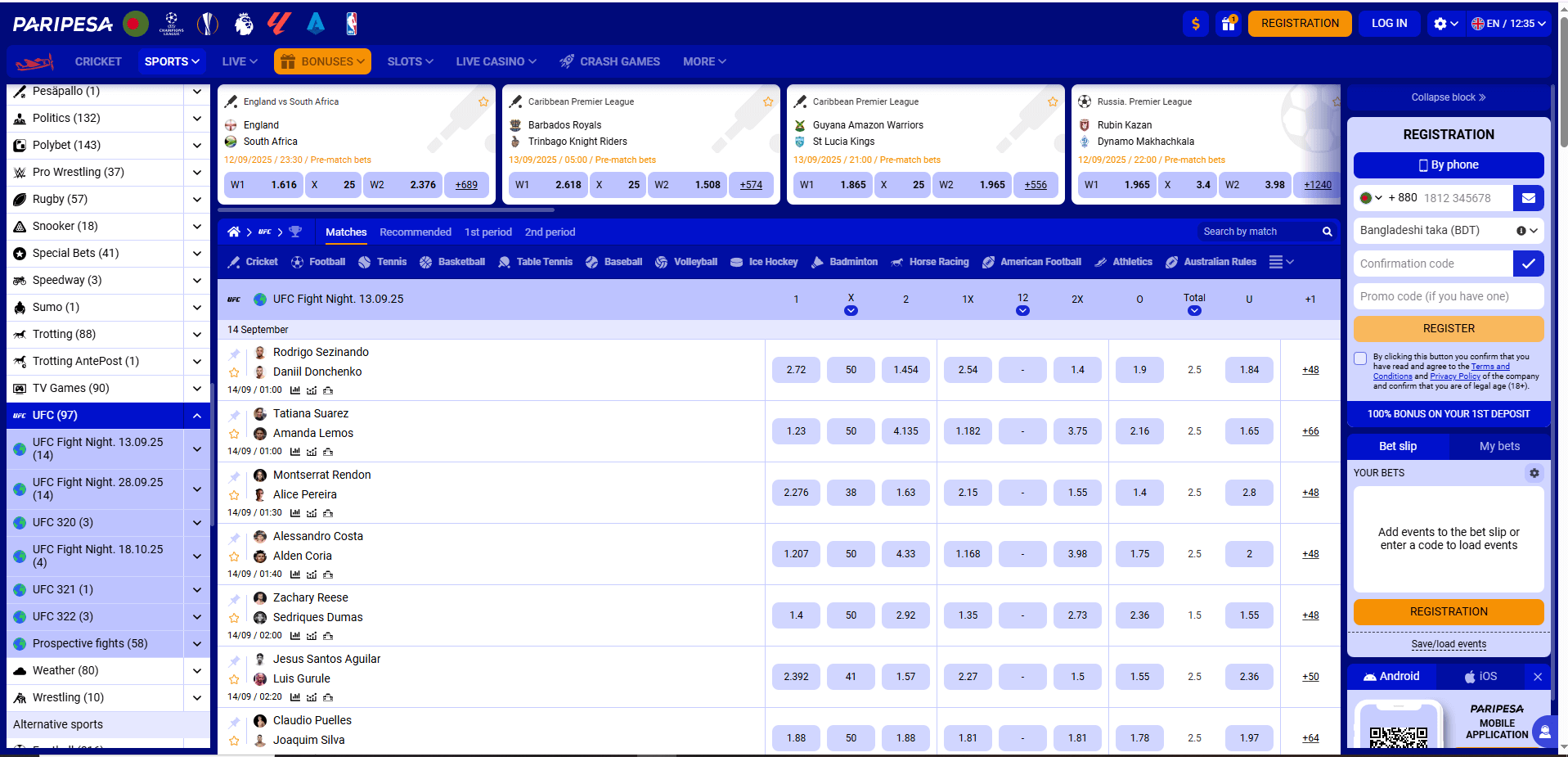Open the gift box bonuses icon
Viewport: 1568px width, 757px height.
tap(1228, 24)
